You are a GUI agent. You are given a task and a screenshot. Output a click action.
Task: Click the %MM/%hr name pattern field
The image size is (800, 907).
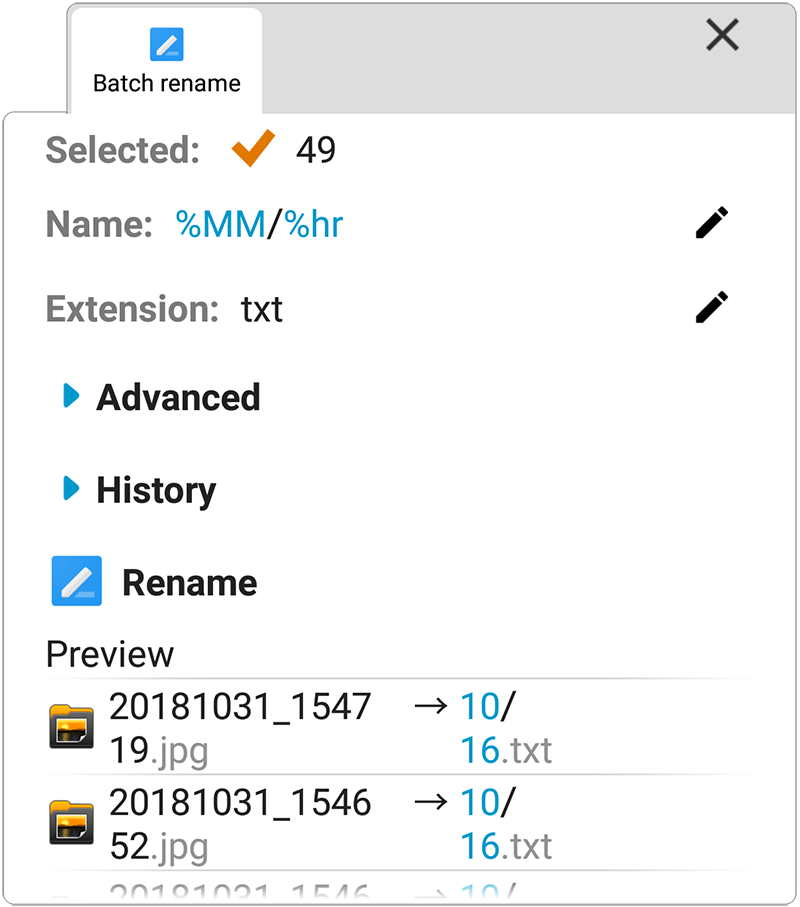point(259,224)
